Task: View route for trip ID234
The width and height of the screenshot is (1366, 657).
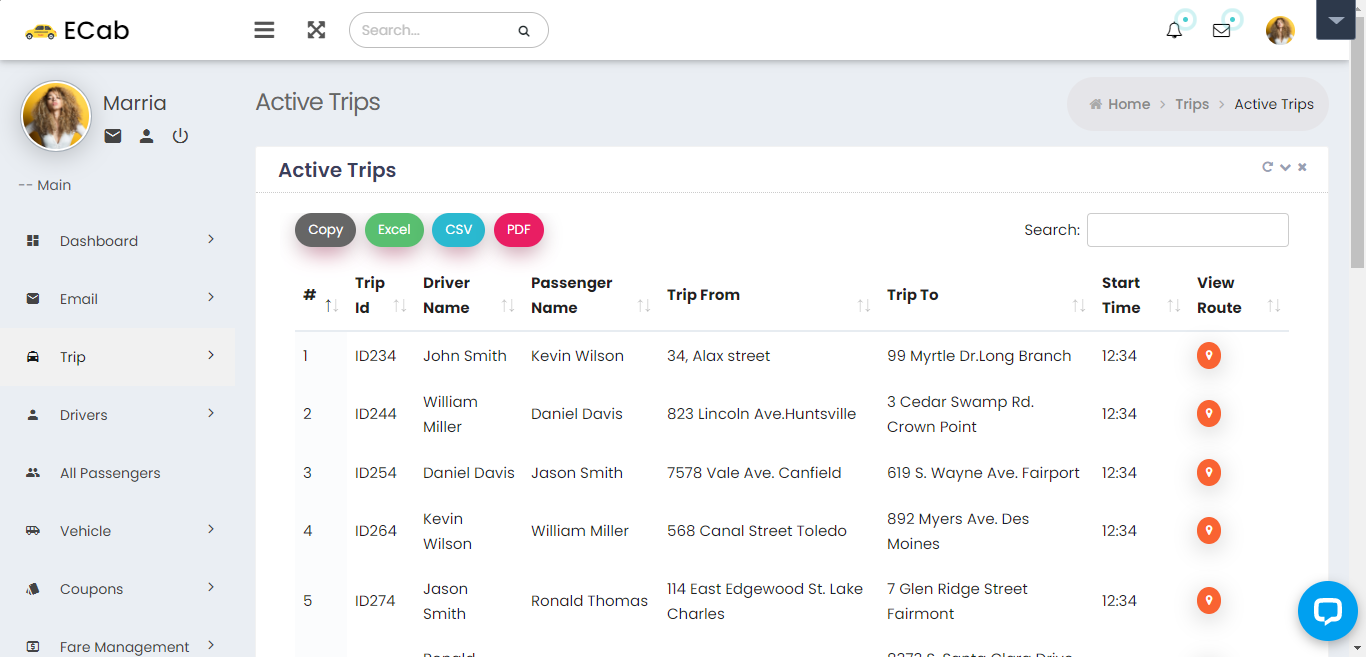Action: [x=1208, y=356]
